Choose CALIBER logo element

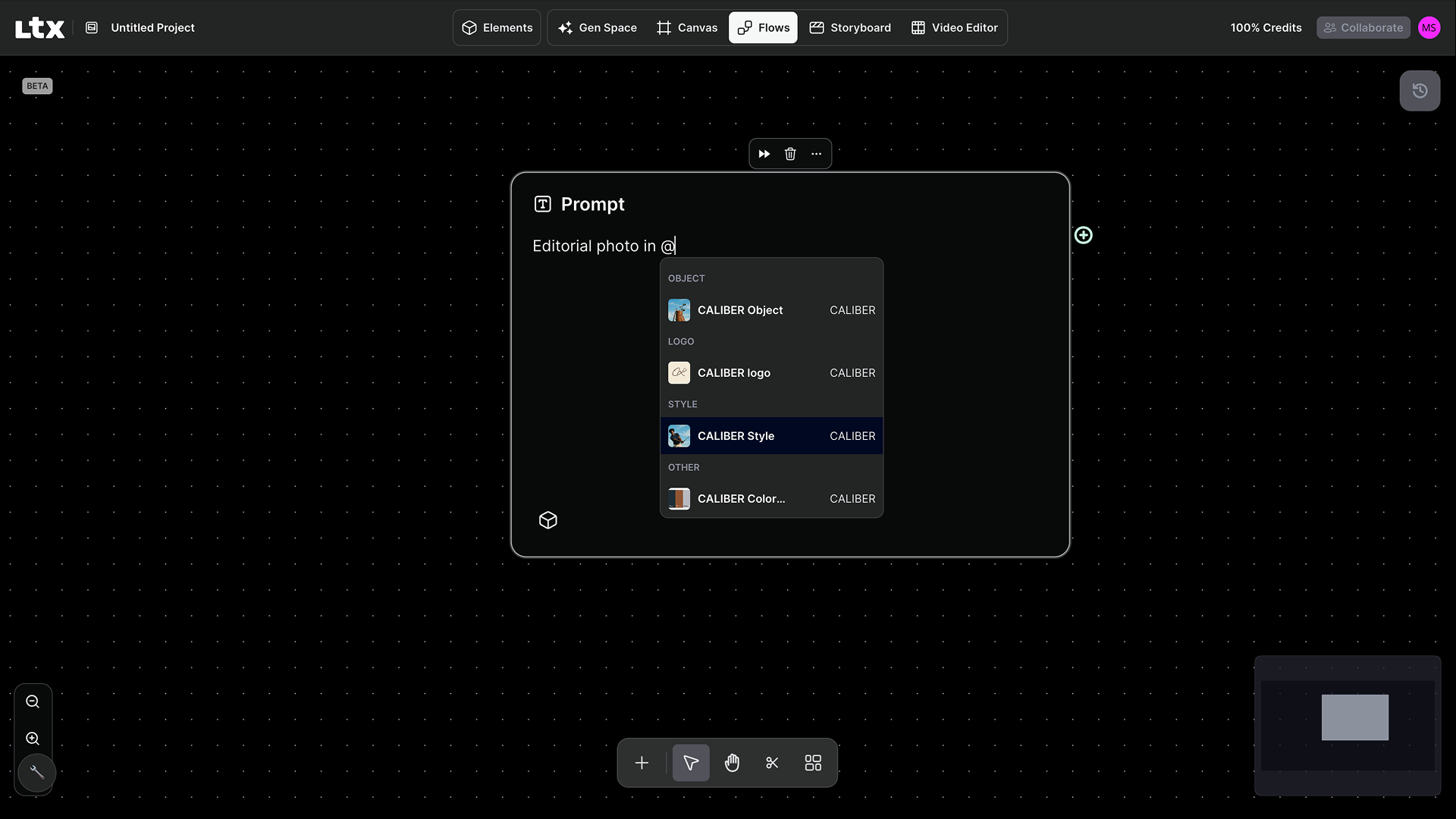click(x=771, y=373)
